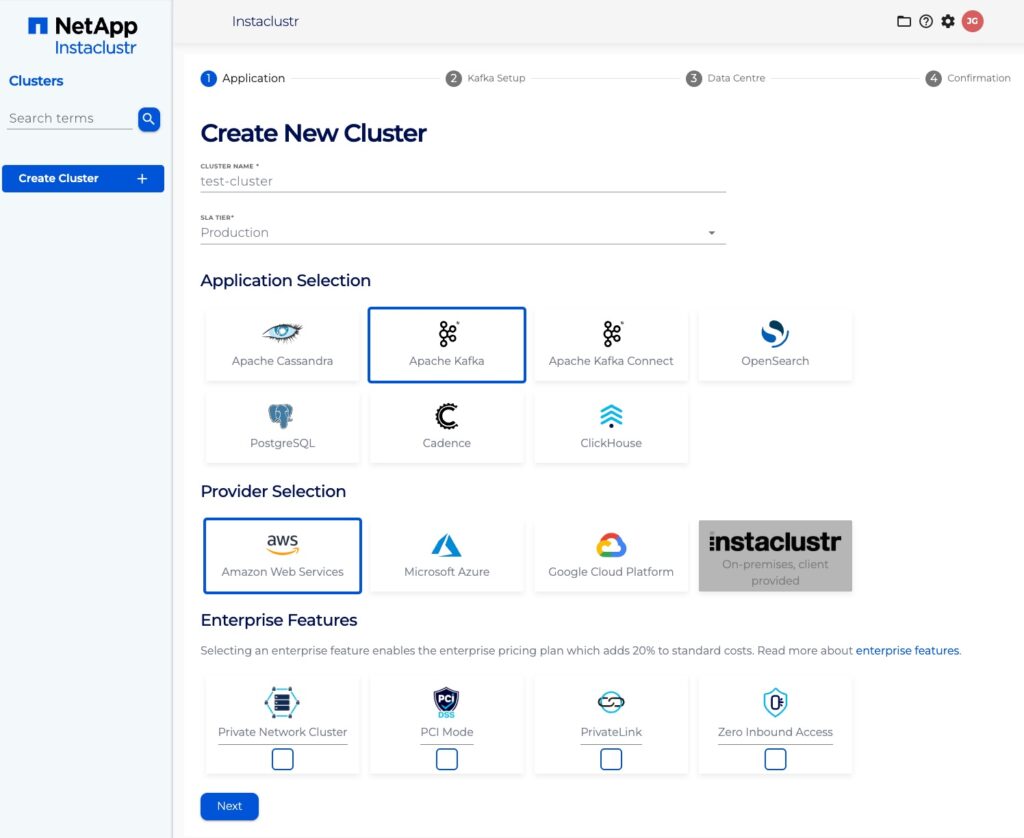The height and width of the screenshot is (838, 1024).
Task: Edit the Cluster Name text field
Action: tap(463, 182)
